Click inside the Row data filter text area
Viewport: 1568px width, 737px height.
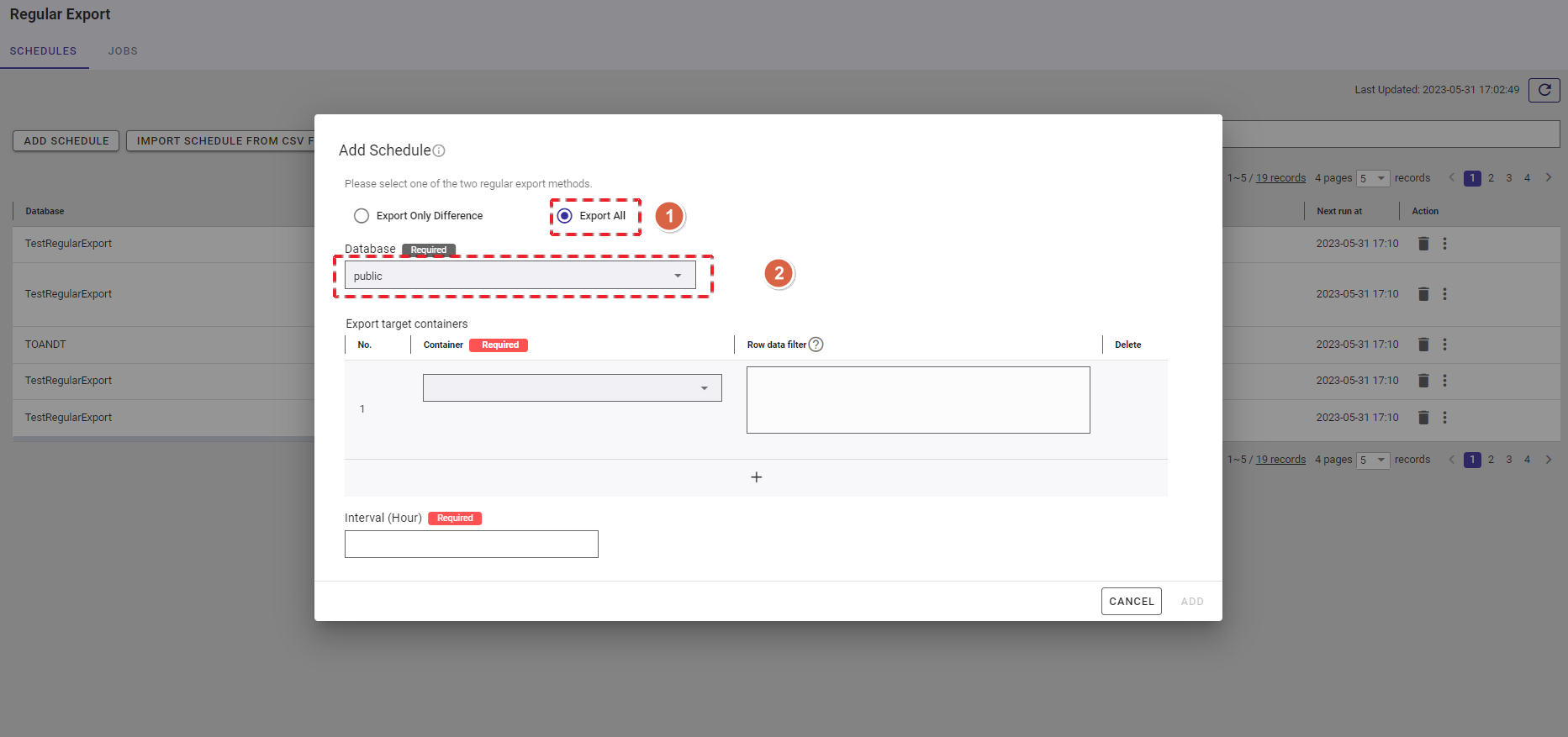click(x=917, y=400)
